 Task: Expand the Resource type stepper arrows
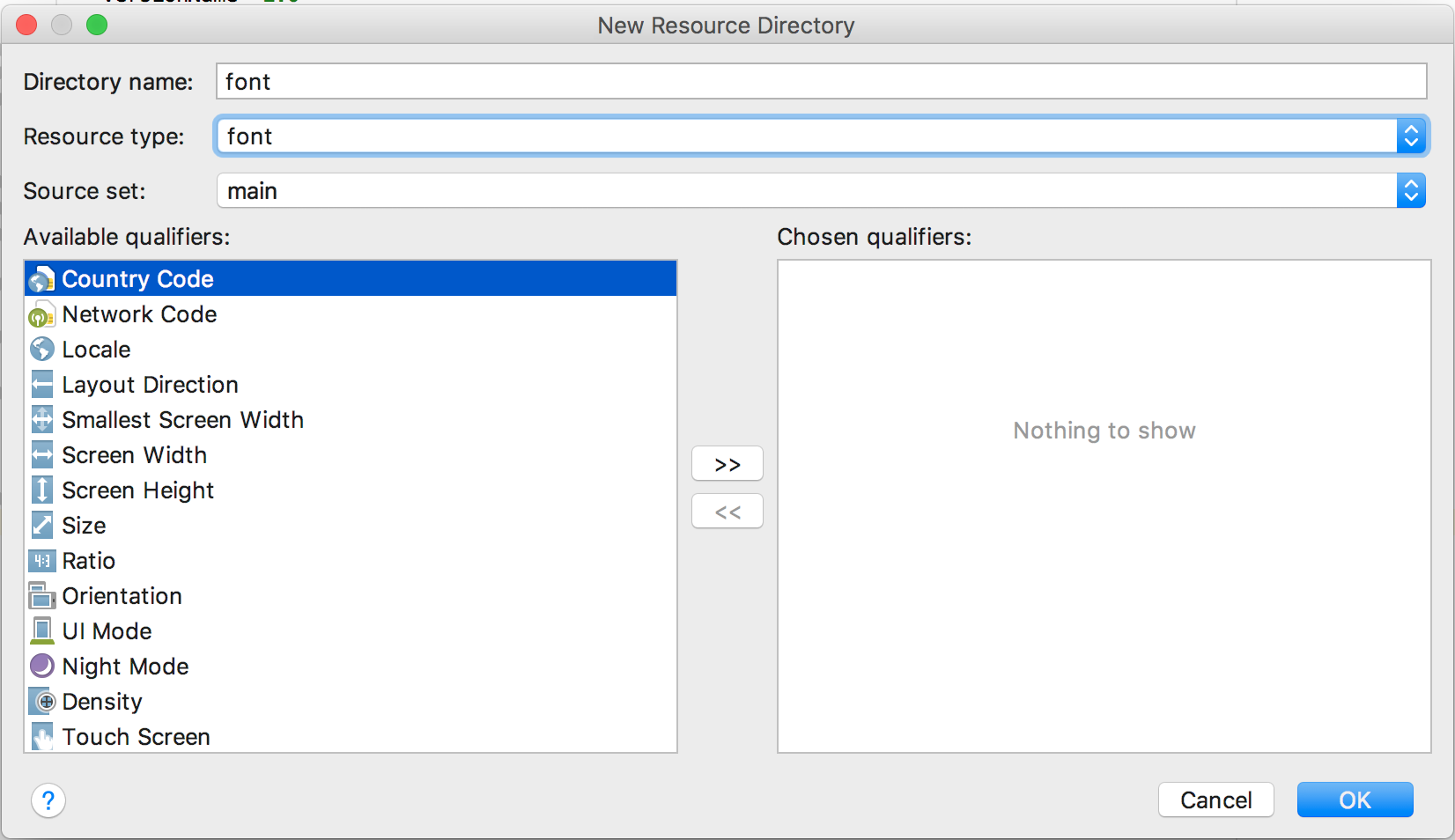click(x=1413, y=136)
